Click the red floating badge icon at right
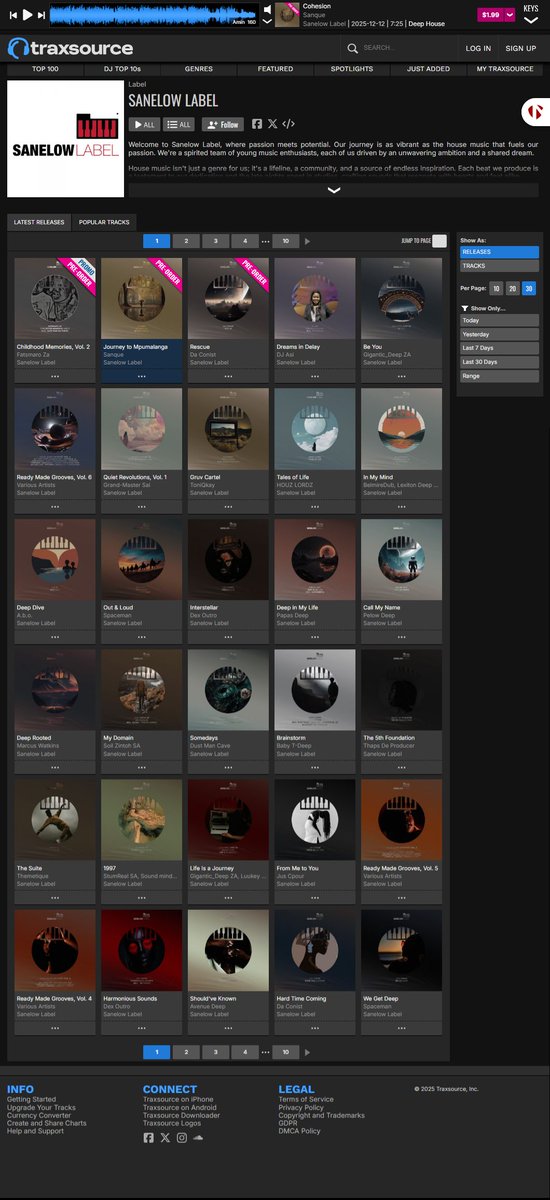 535,112
